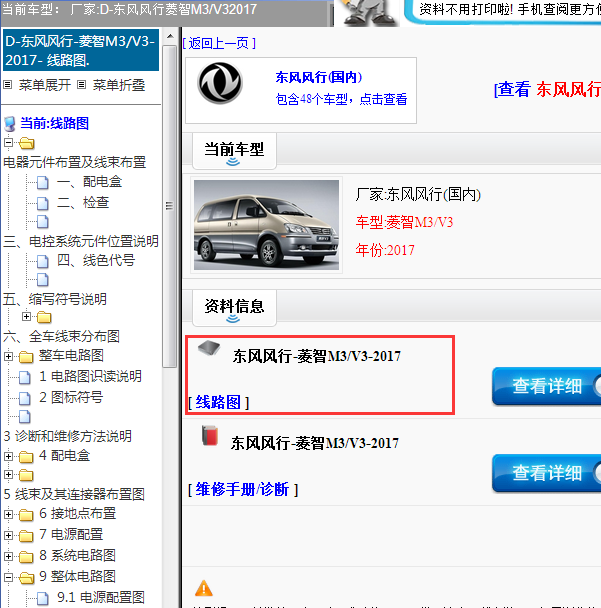Select 5 线束及其连接器布置图 tree item
Viewport: 601px width, 608px height.
[74, 494]
